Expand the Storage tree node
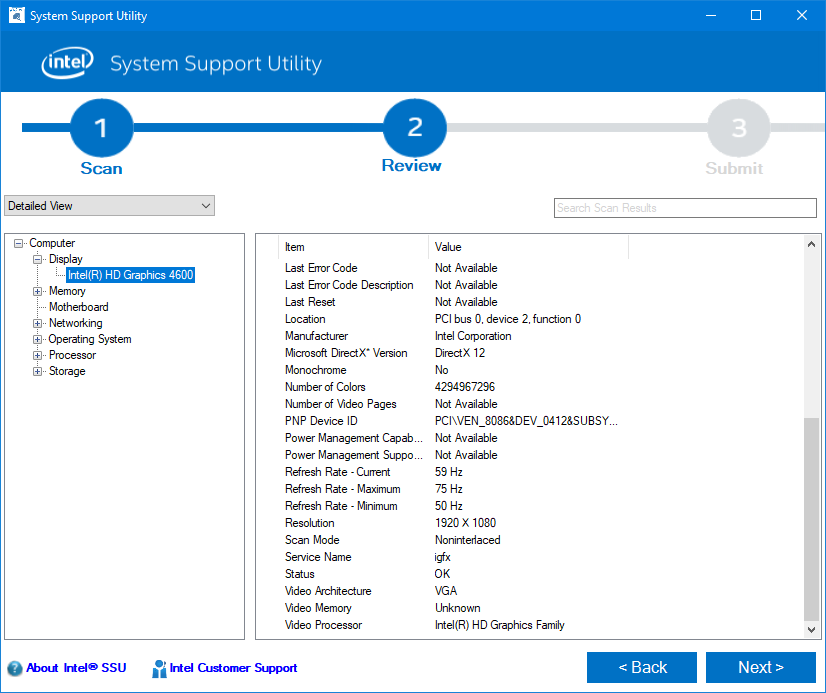826x693 pixels. (37, 371)
